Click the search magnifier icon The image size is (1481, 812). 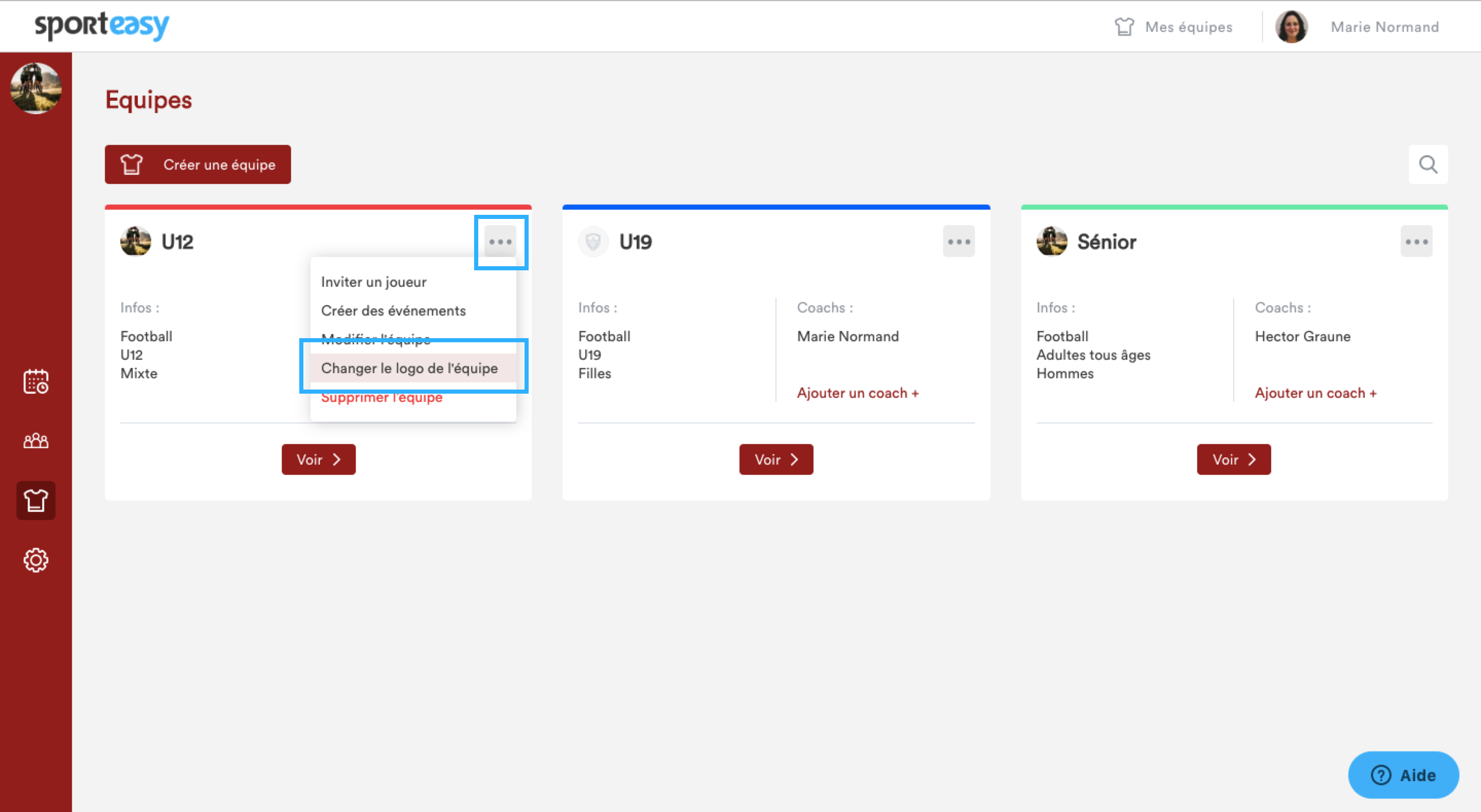point(1428,164)
